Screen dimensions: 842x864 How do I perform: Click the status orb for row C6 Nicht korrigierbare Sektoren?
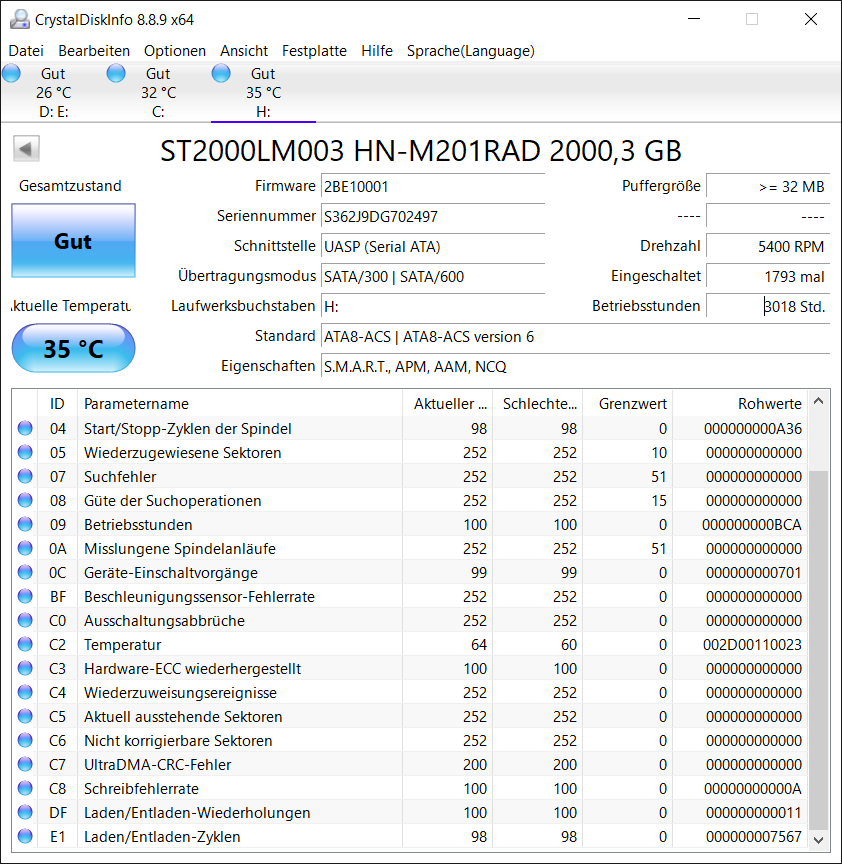pyautogui.click(x=25, y=741)
